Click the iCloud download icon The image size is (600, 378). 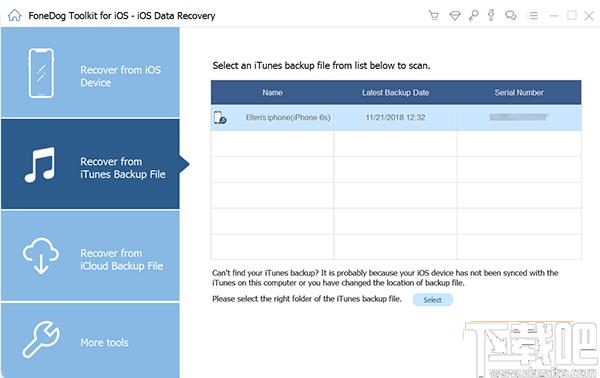tap(41, 256)
